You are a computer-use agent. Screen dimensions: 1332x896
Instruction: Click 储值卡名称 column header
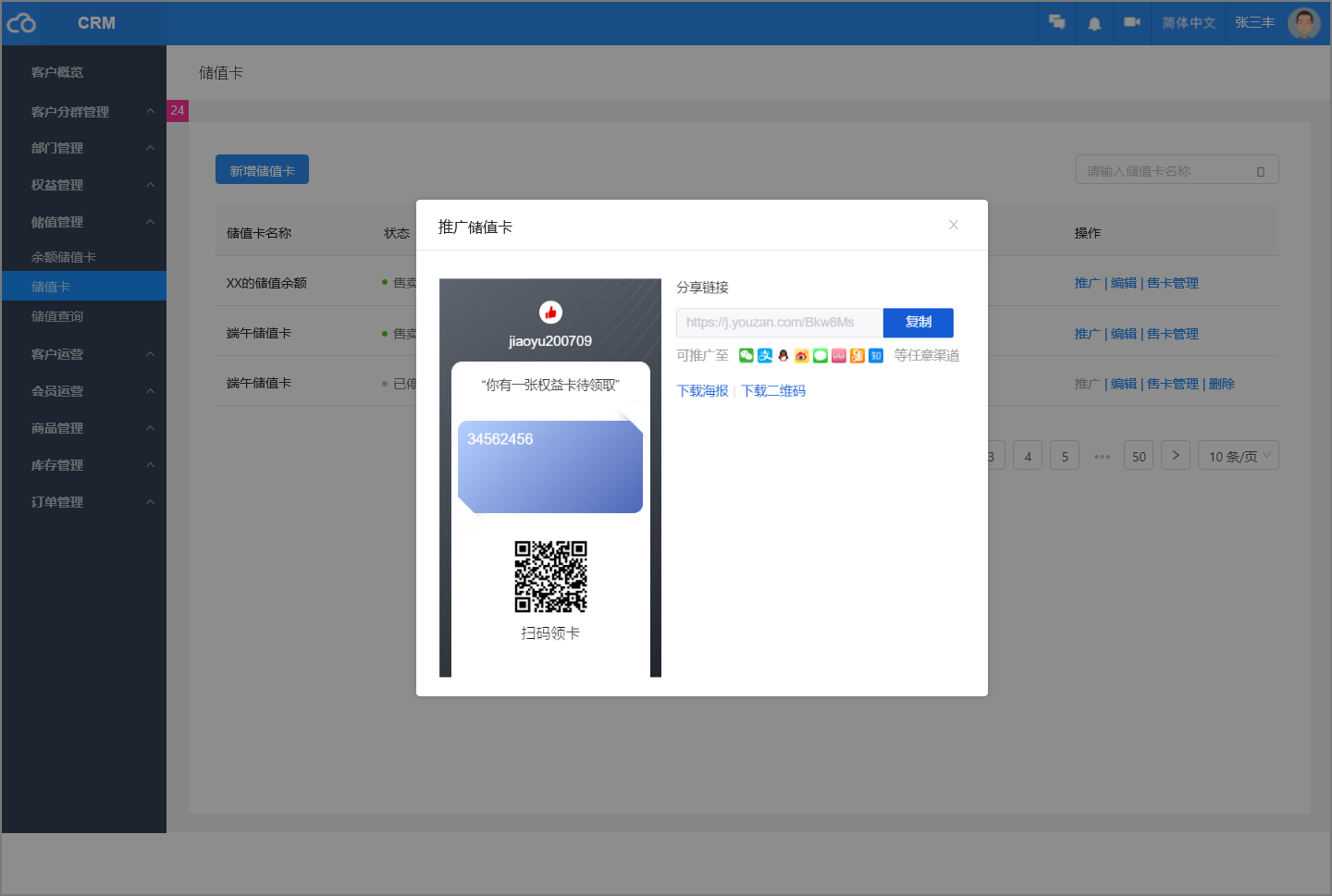259,233
